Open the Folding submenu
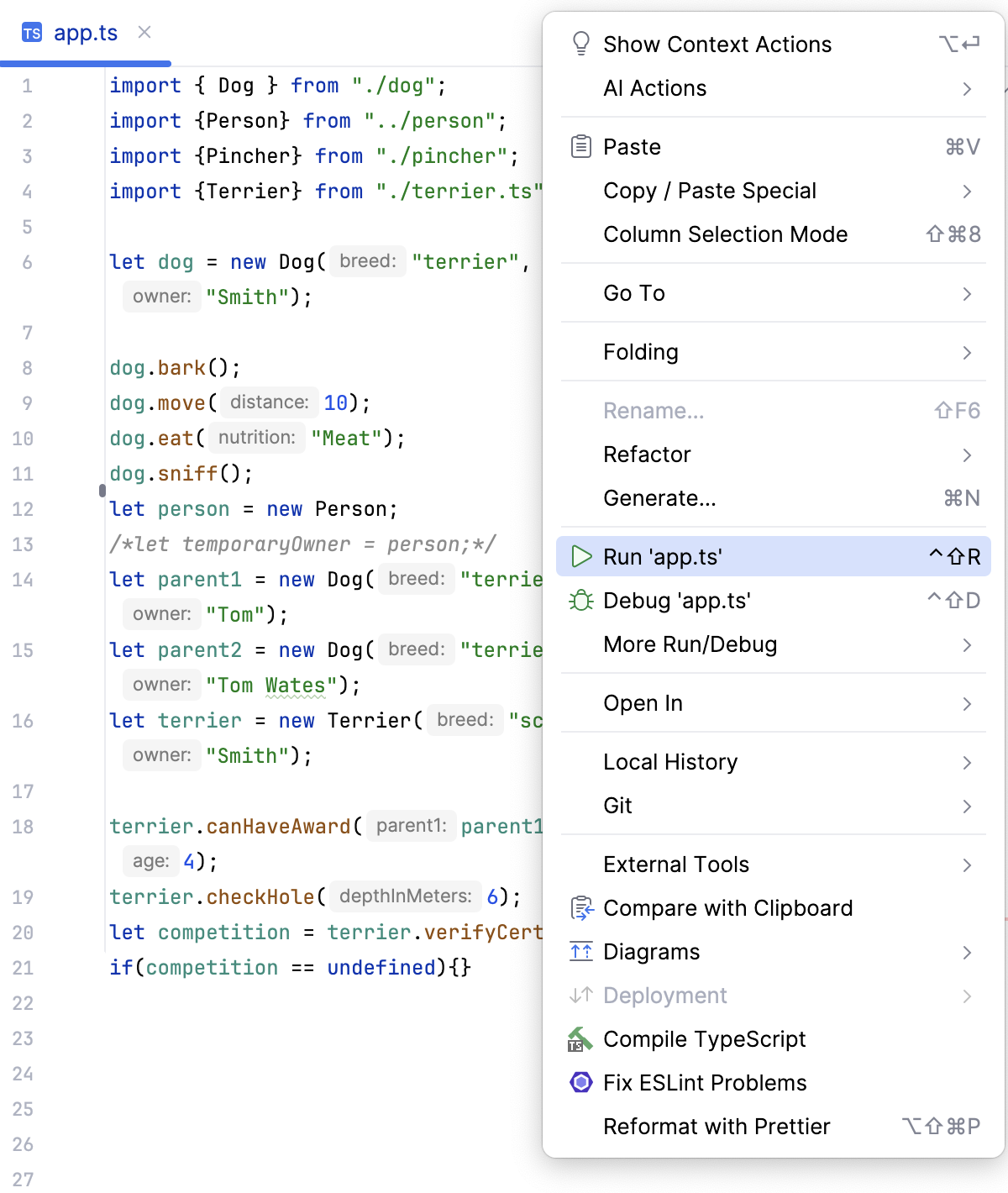This screenshot has width=1008, height=1193. coord(640,352)
